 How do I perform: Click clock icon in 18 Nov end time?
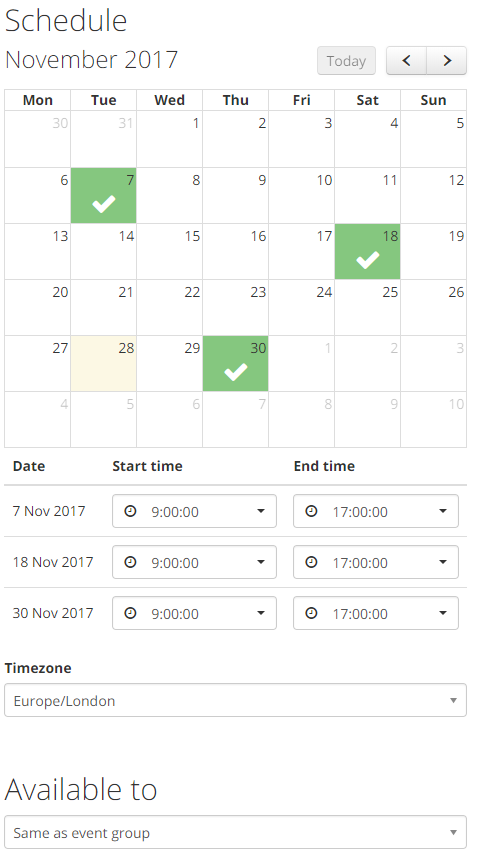click(x=311, y=562)
